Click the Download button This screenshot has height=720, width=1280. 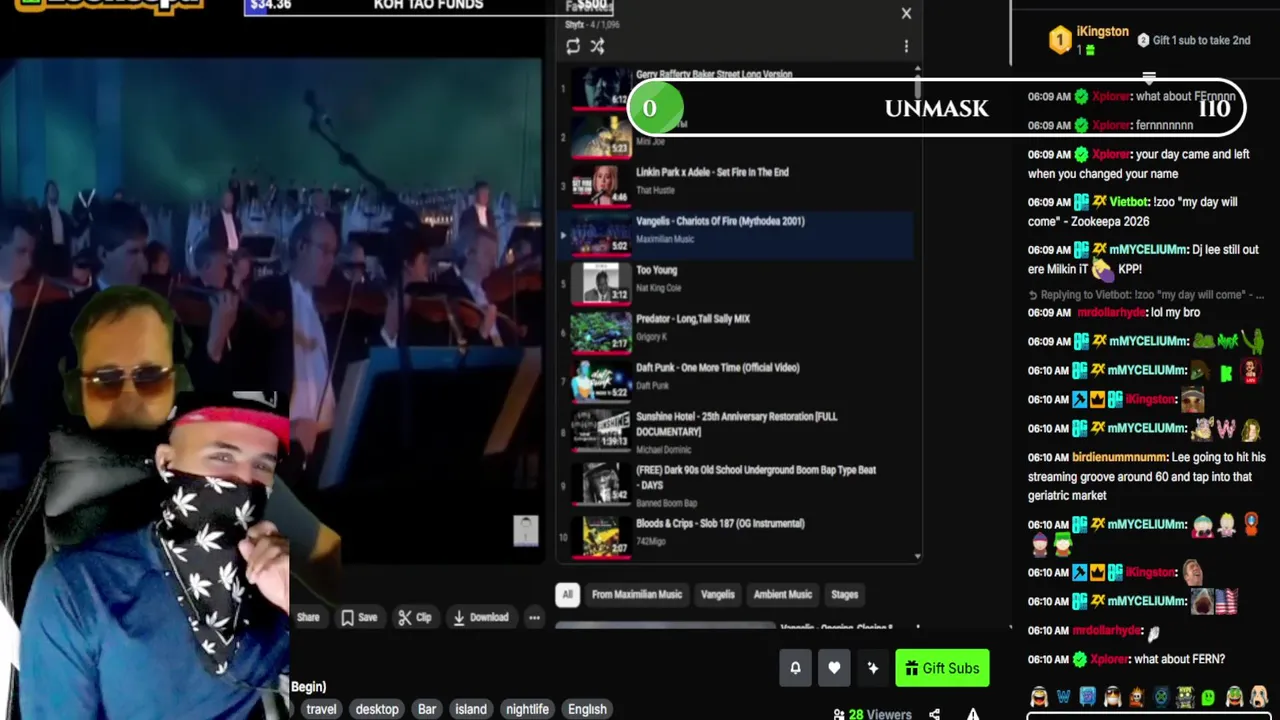point(480,617)
